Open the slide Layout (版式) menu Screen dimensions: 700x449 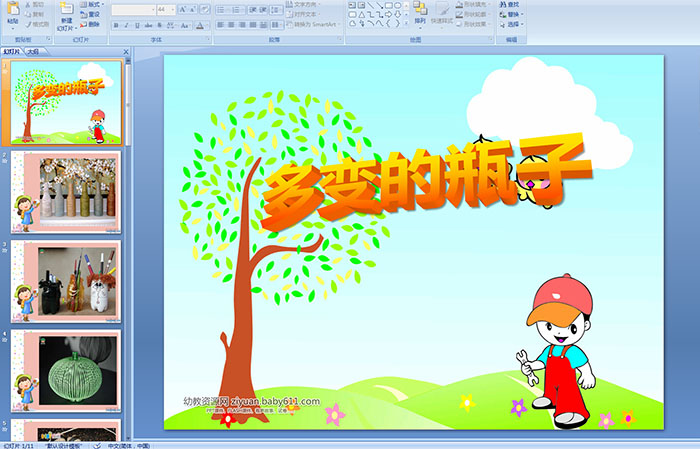[x=92, y=4]
